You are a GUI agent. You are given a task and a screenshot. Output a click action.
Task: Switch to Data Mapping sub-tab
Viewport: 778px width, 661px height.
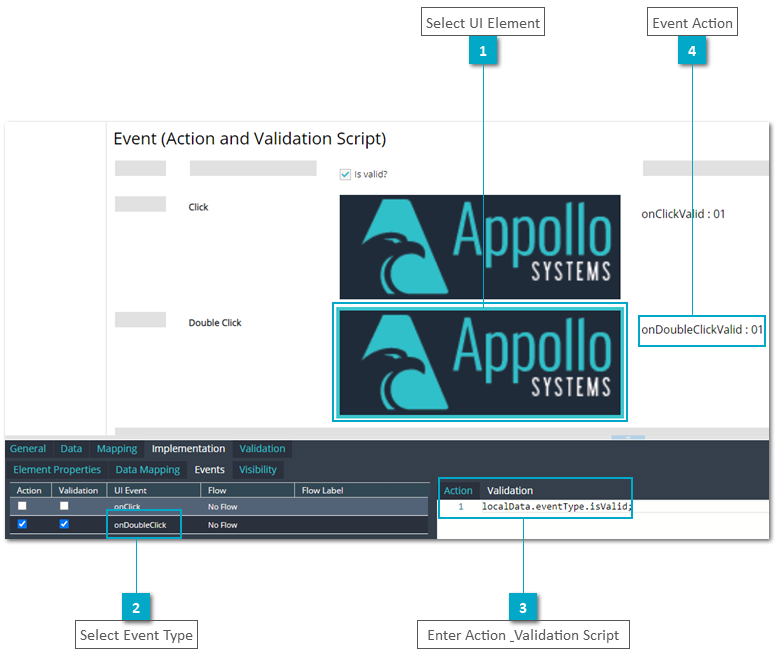[x=148, y=469]
